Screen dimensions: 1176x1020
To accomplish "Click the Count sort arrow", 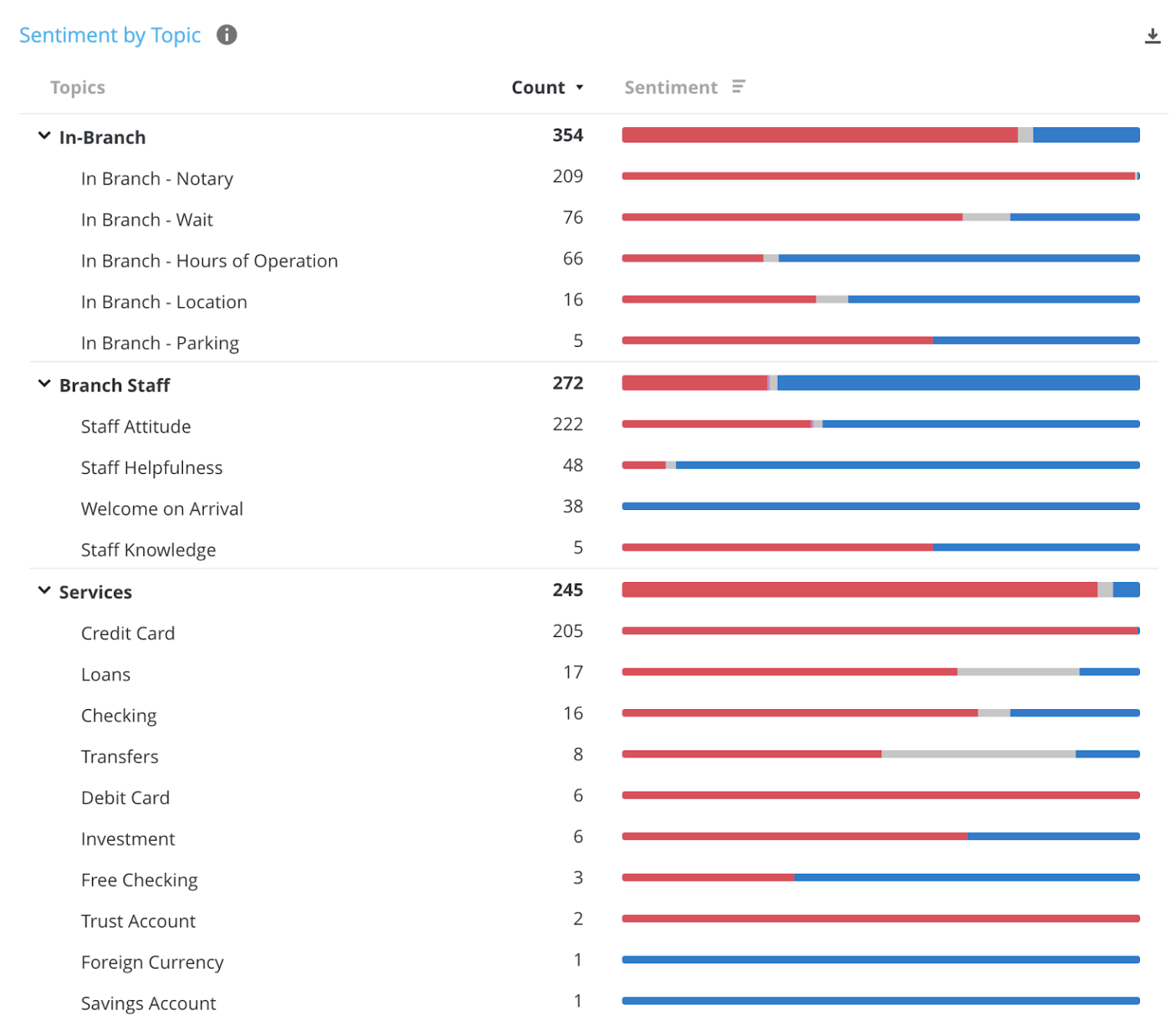I will [580, 87].
